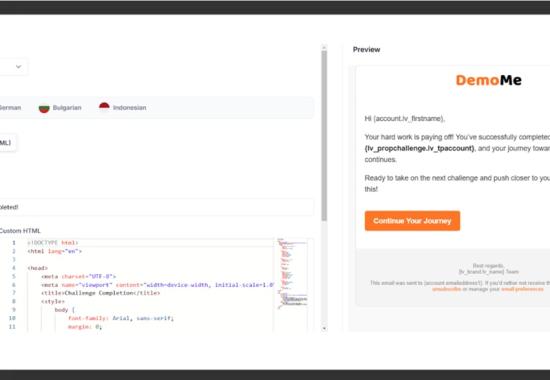The height and width of the screenshot is (380, 550).
Task: Click the 'Hi {account.lv_firstname}' greeting text
Action: point(405,119)
